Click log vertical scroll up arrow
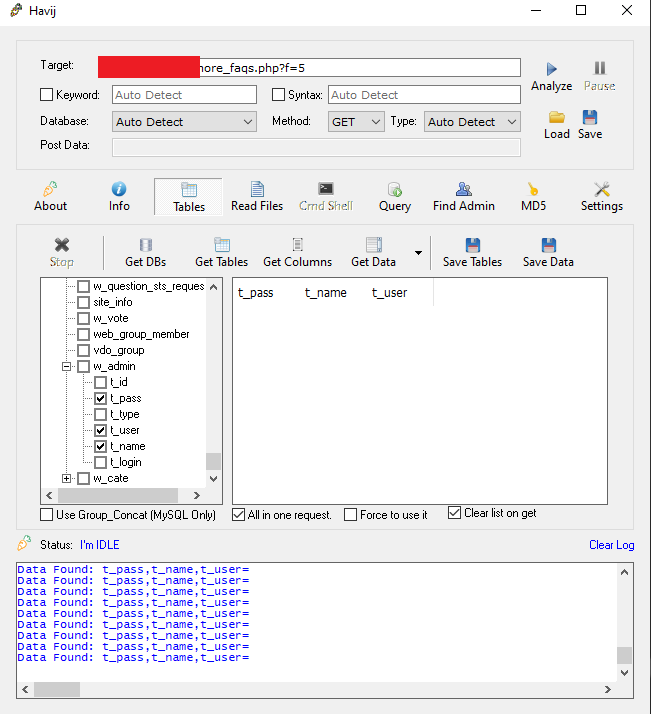This screenshot has width=651, height=714. click(624, 572)
